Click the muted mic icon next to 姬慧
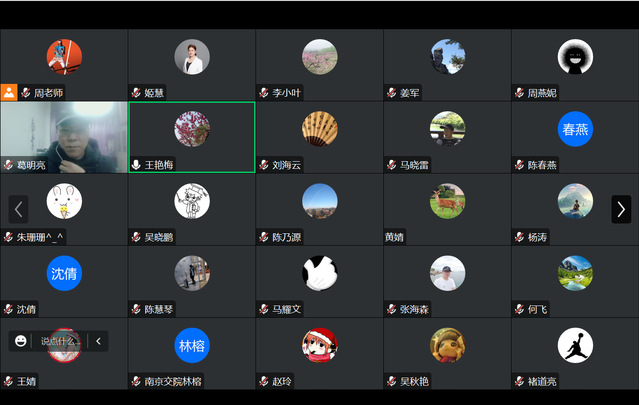 pos(137,93)
